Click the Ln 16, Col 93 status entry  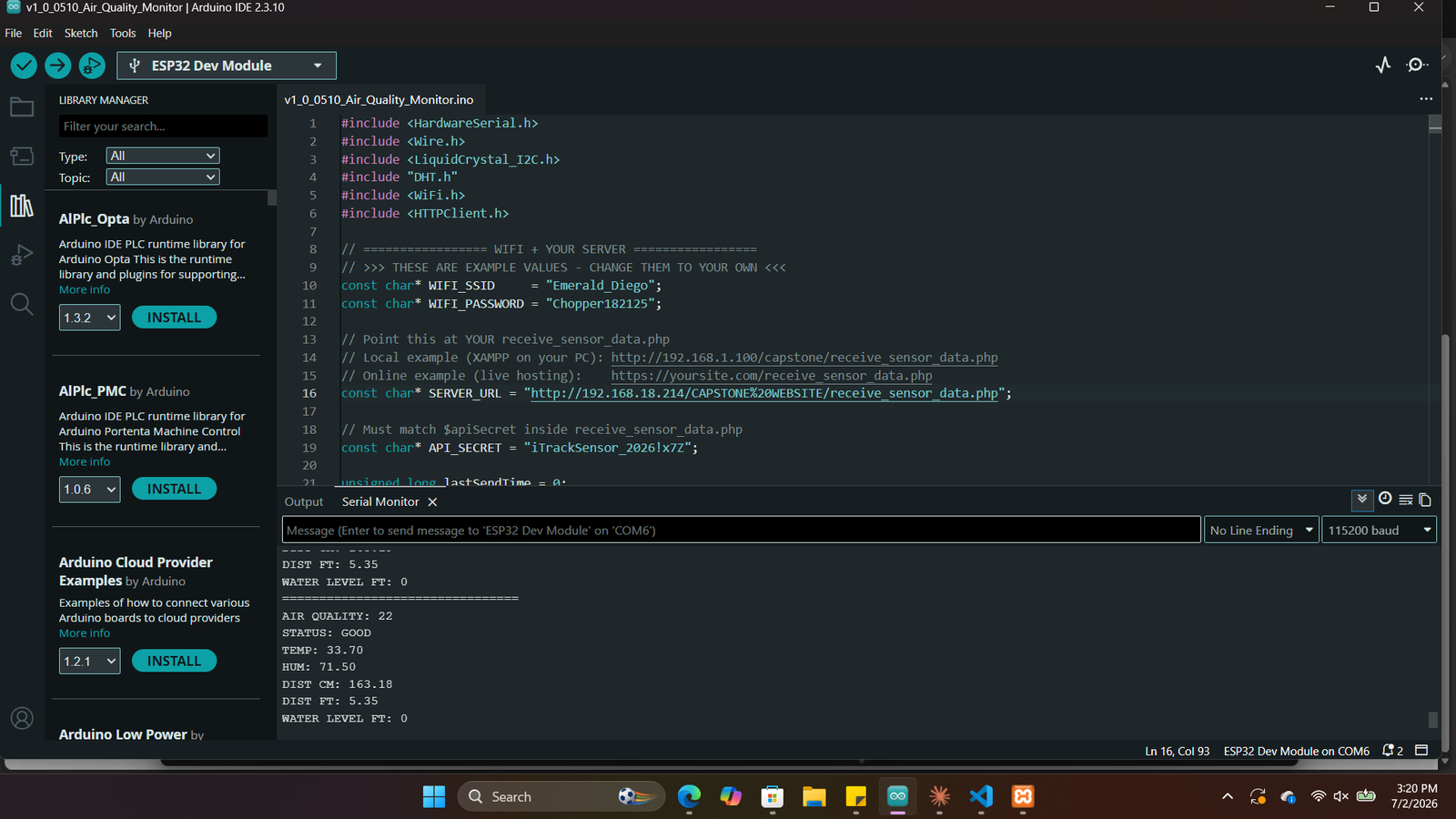(x=1178, y=752)
